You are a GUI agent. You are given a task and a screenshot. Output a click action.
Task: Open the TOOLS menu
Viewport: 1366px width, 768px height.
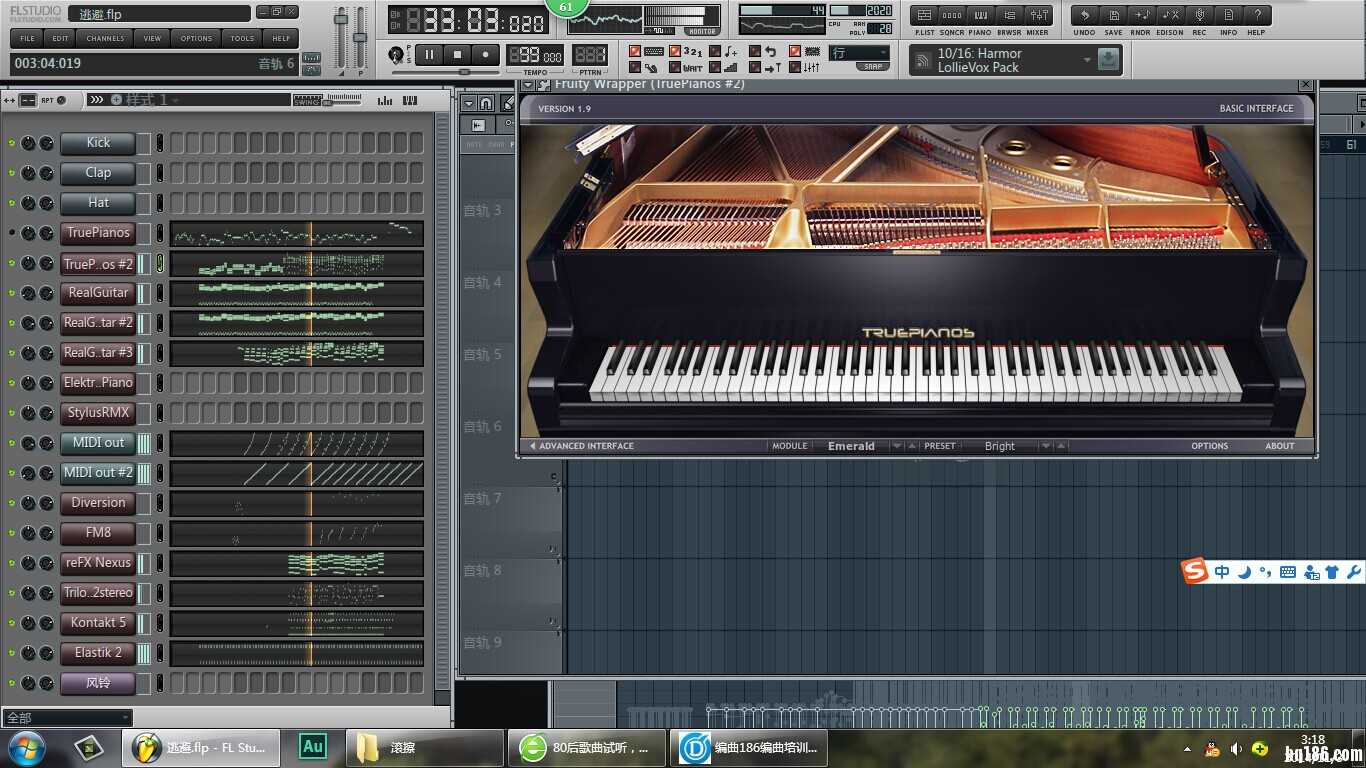242,38
